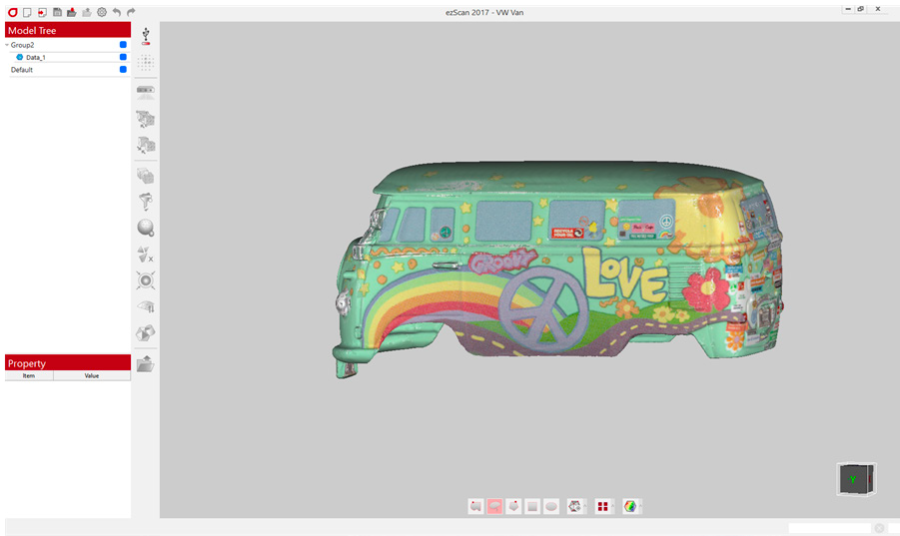Click the status bar input field
The image size is (900, 536).
(x=829, y=528)
